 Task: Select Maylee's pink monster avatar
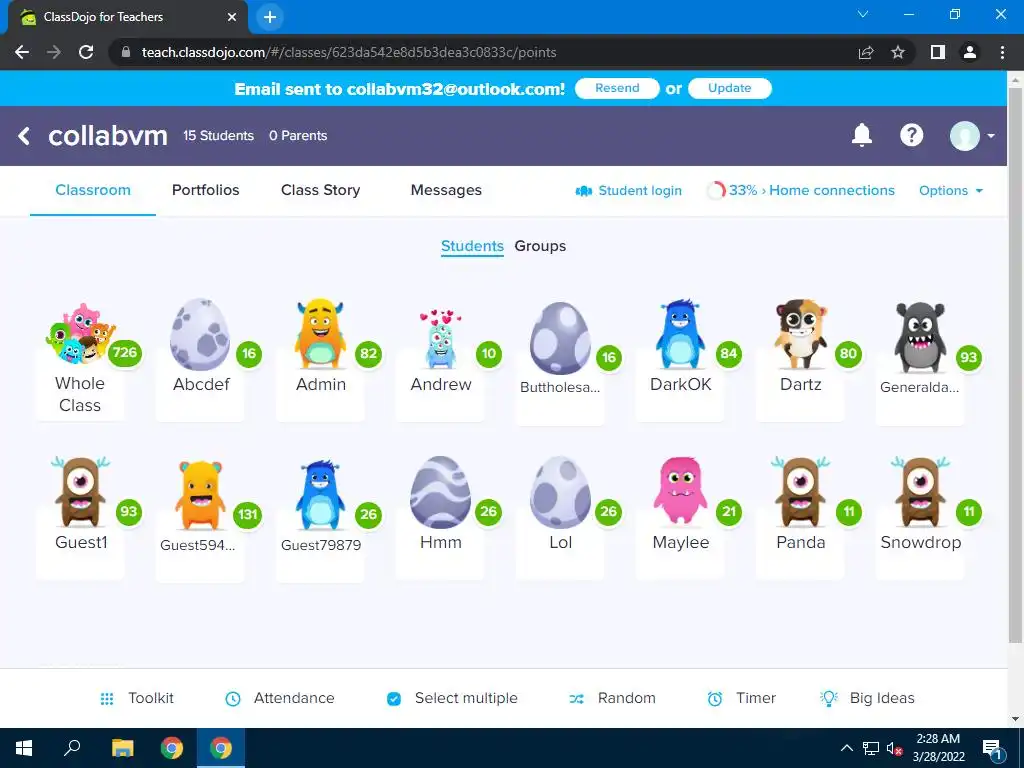pyautogui.click(x=680, y=490)
